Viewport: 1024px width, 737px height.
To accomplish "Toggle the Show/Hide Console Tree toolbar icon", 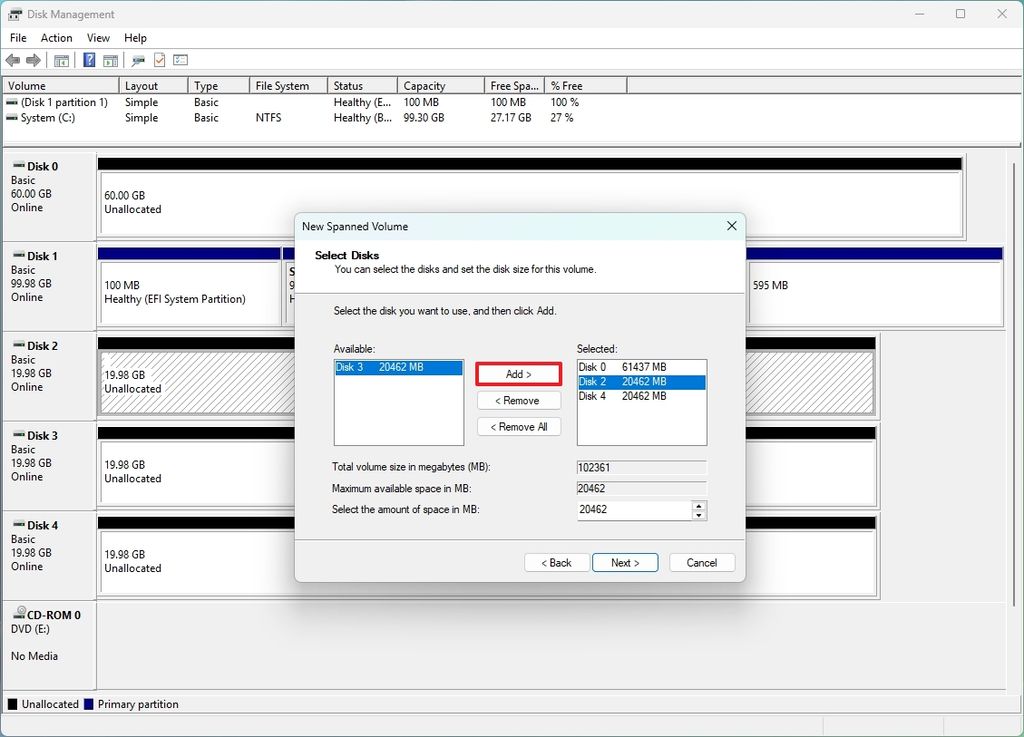I will coord(61,59).
